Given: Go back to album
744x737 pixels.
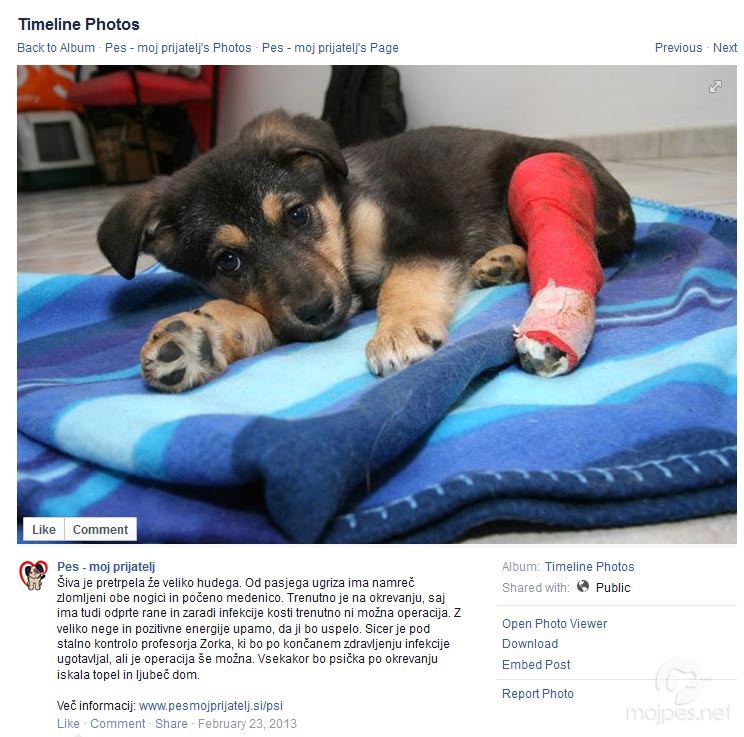Looking at the screenshot, I should click(56, 48).
